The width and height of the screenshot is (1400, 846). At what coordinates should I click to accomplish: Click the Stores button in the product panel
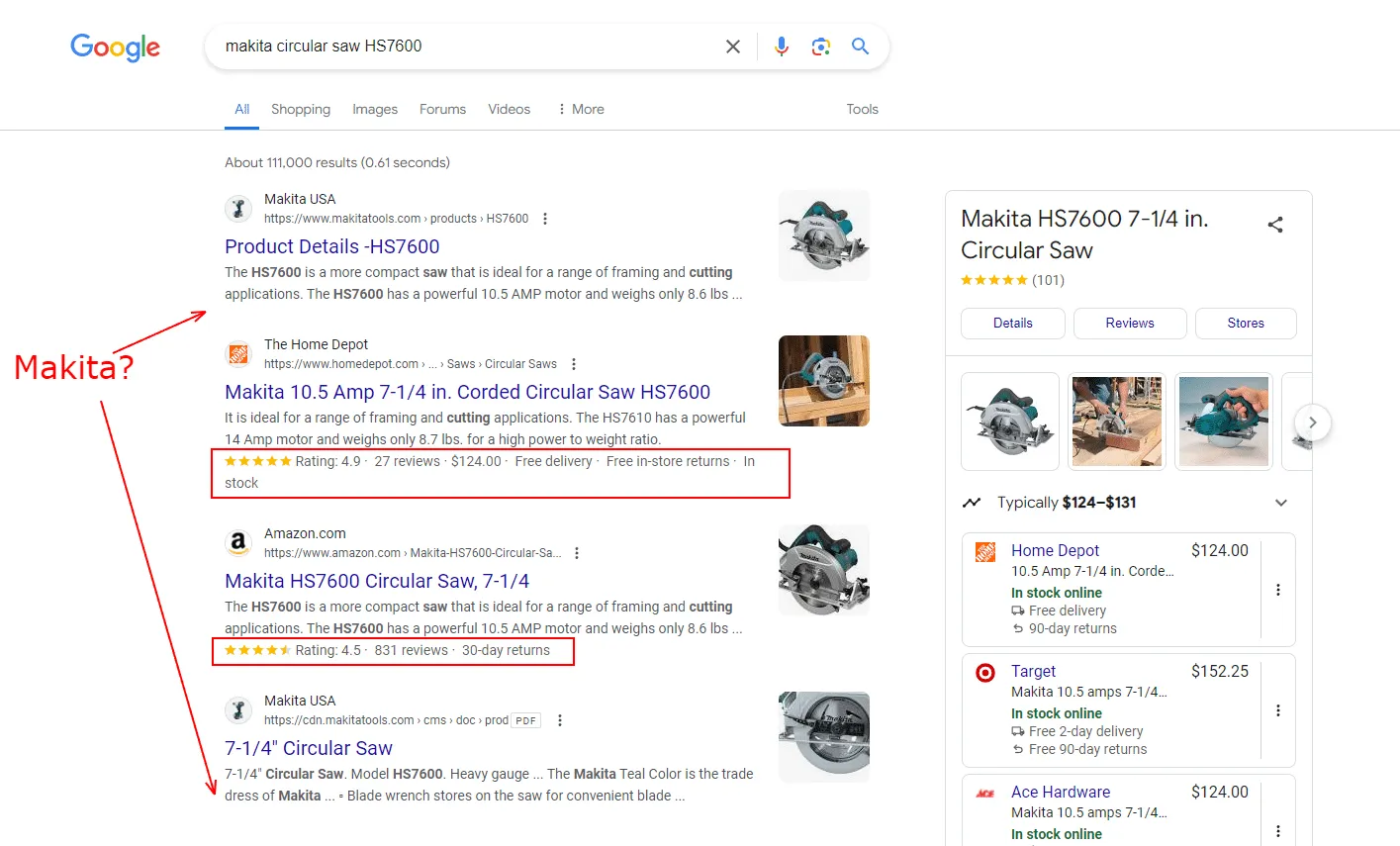point(1245,323)
